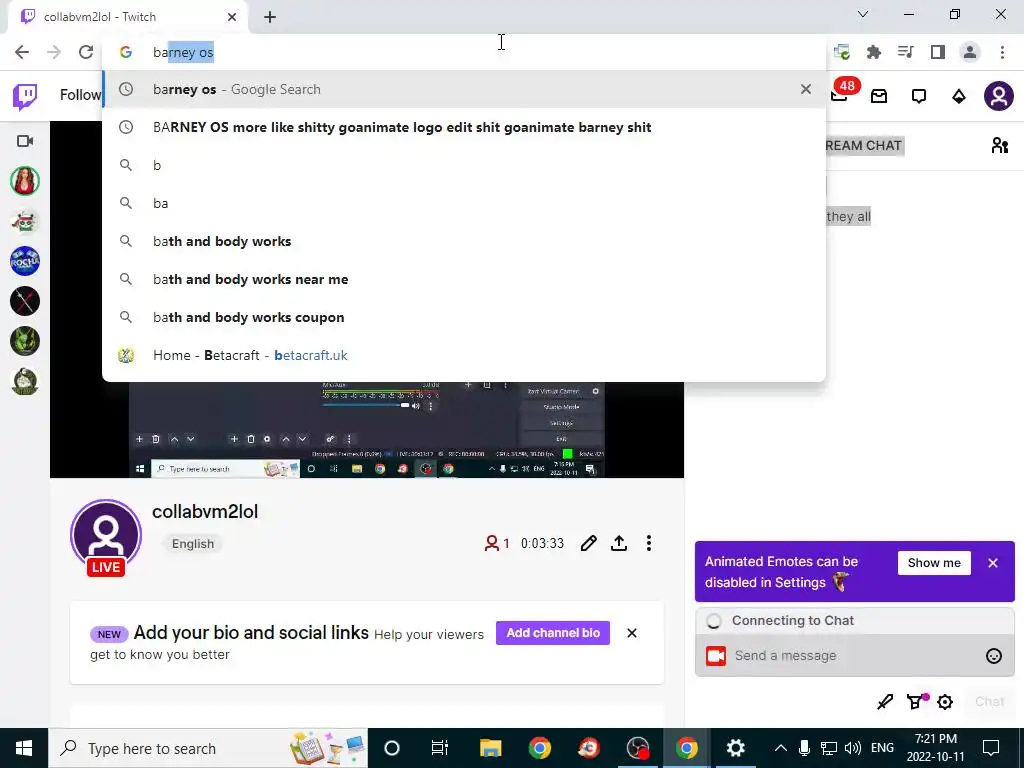Click the collabvm2lol channel name

[x=205, y=511]
